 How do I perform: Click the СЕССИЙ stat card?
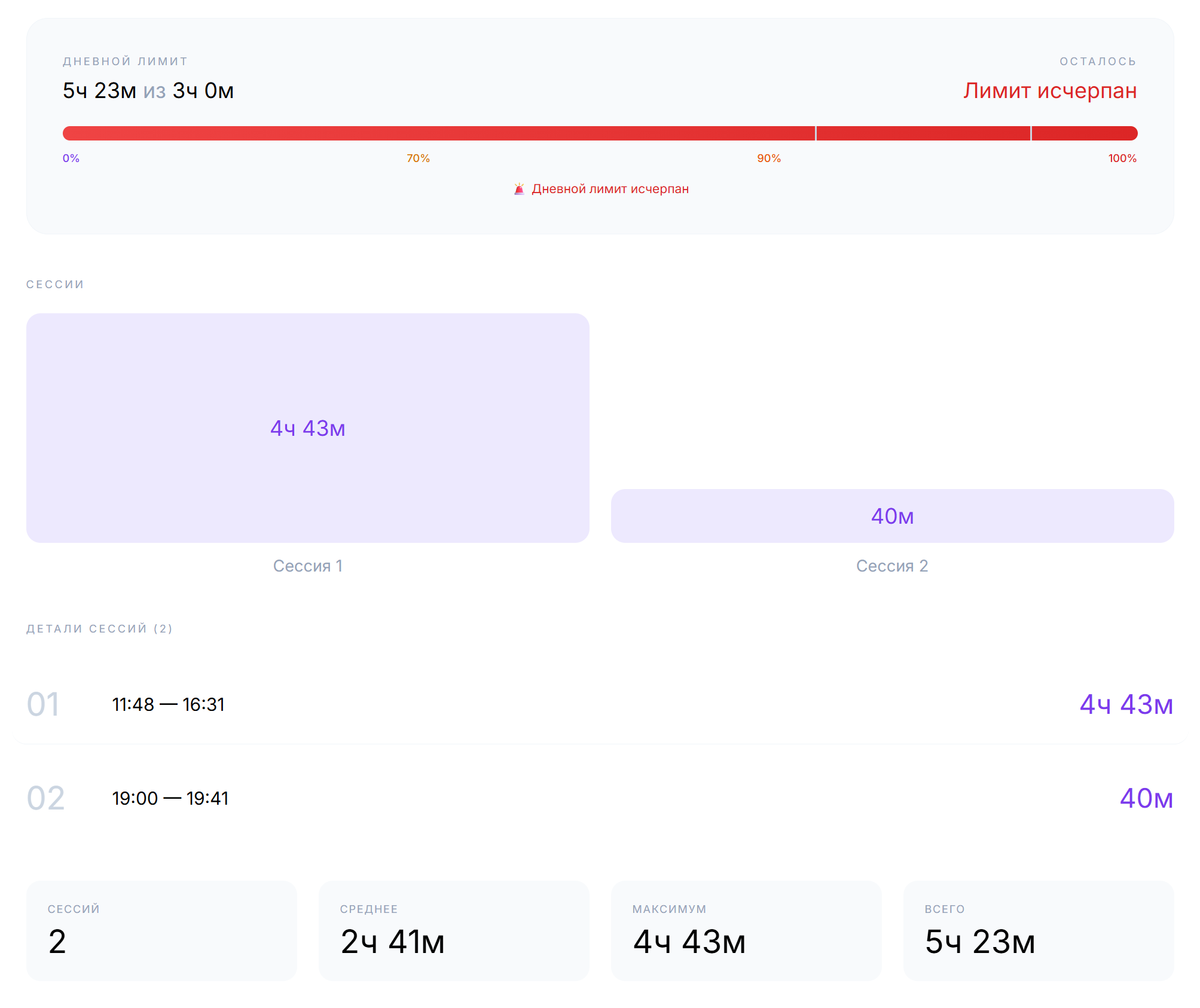(x=162, y=931)
